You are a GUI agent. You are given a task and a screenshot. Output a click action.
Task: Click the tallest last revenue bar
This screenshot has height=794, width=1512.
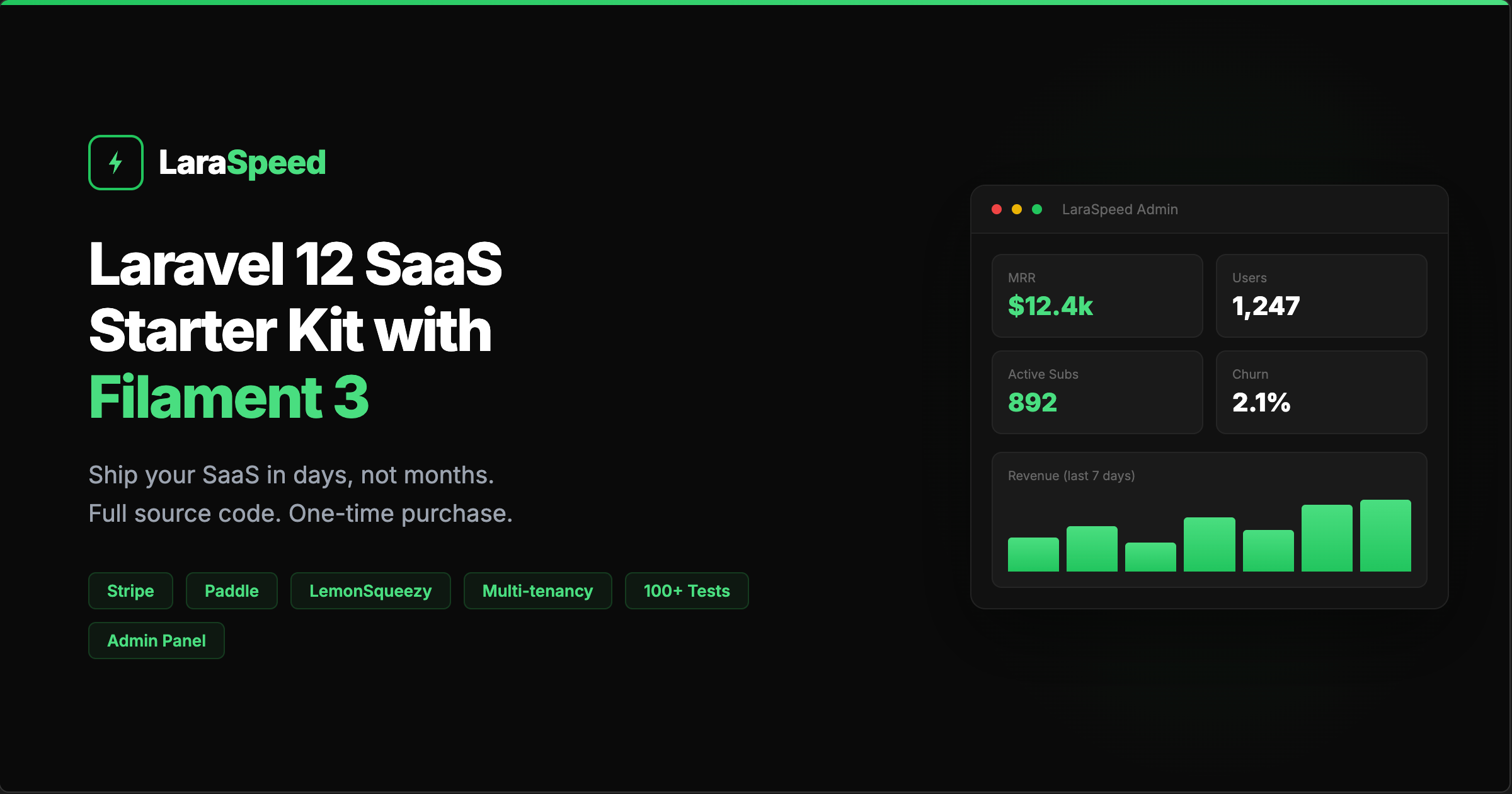[1385, 536]
